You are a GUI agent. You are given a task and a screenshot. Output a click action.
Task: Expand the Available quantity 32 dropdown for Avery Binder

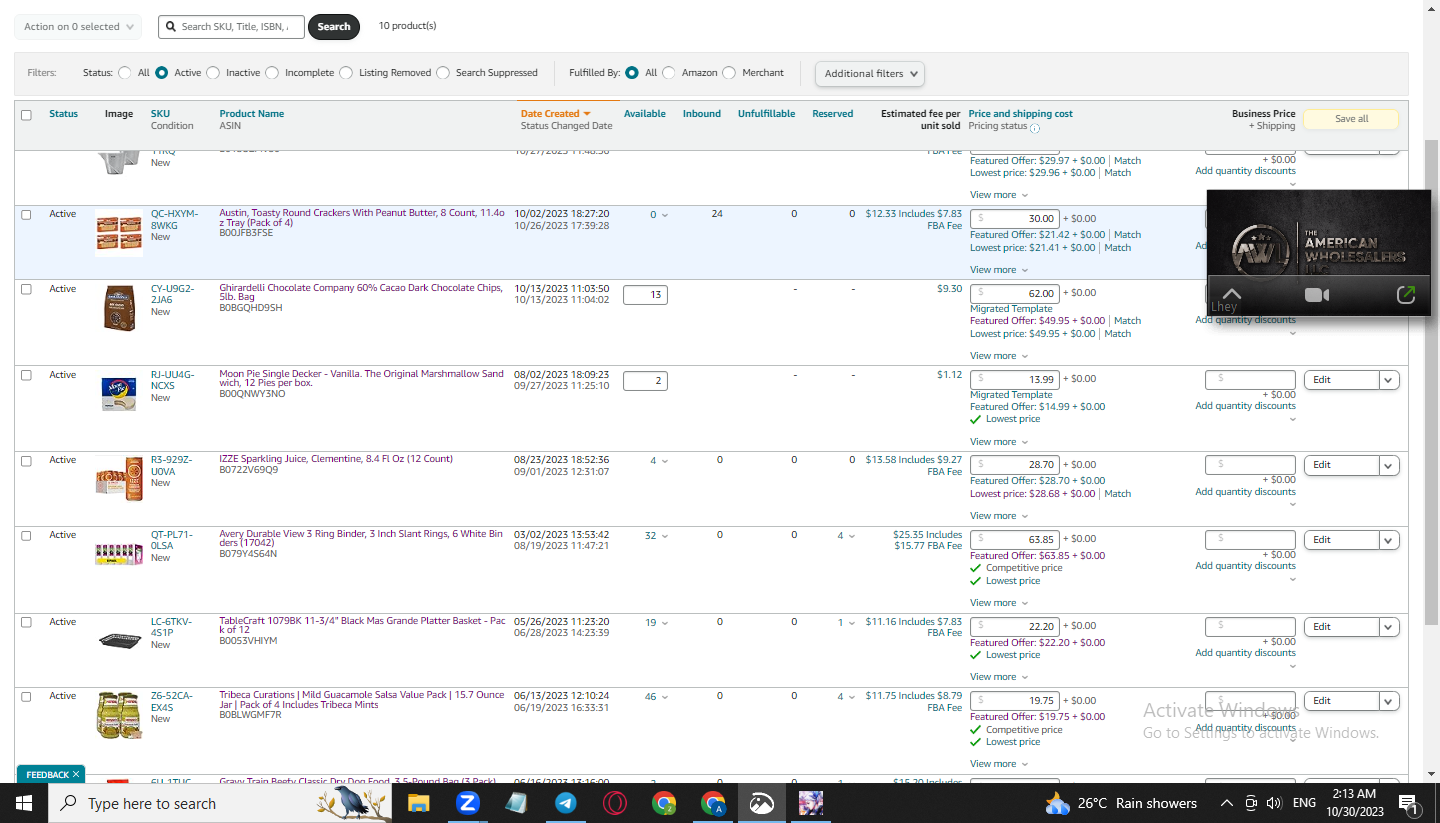click(x=656, y=536)
